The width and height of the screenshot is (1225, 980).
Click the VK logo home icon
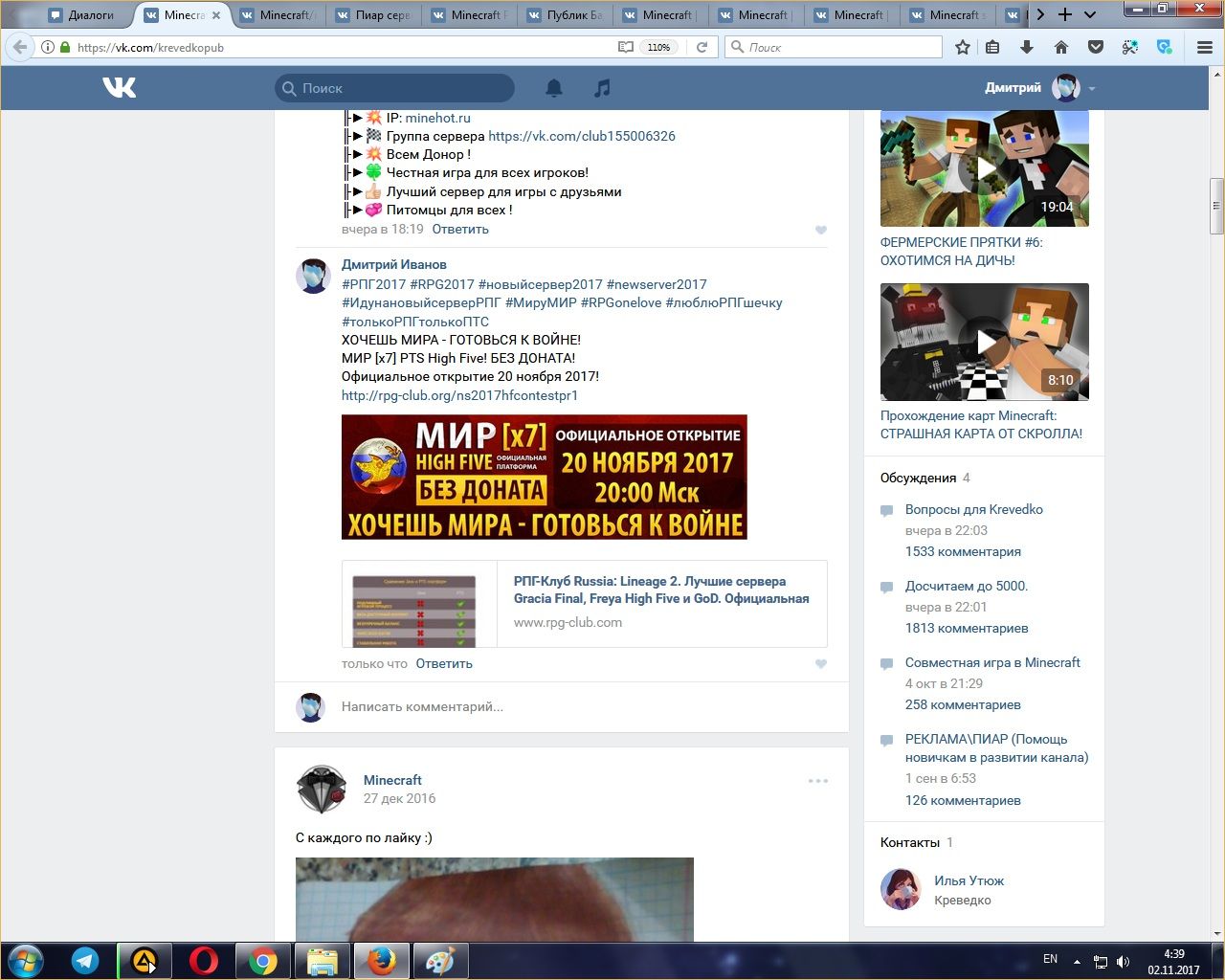(120, 88)
